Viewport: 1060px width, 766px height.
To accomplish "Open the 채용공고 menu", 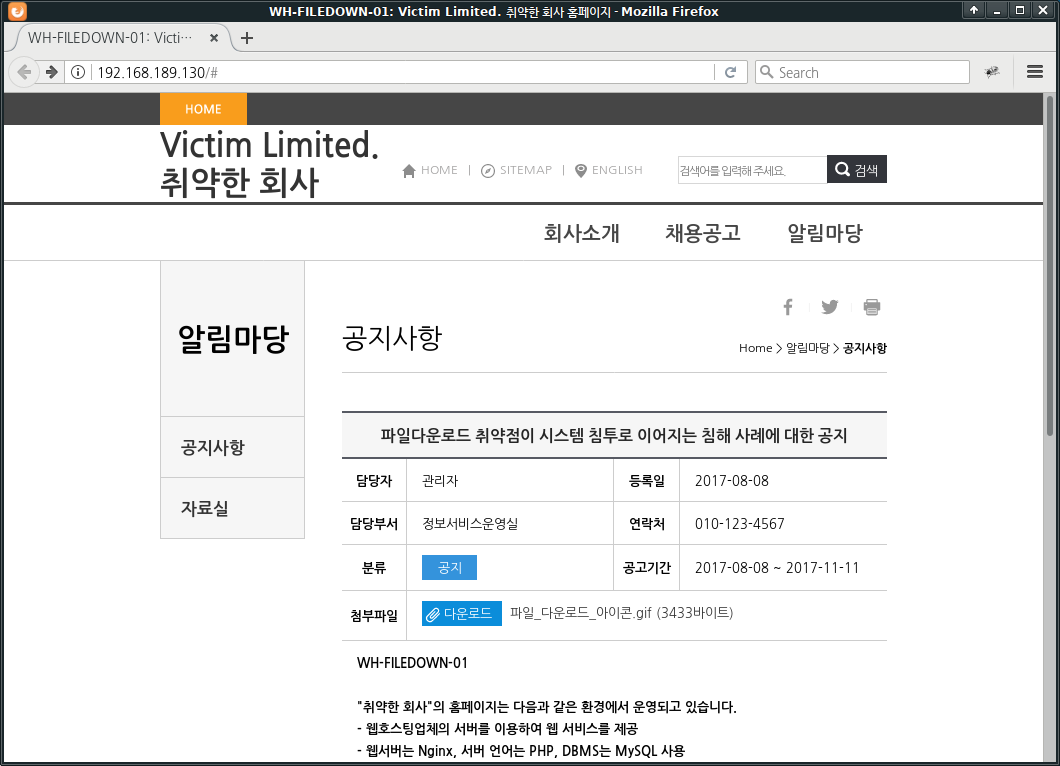I will [x=702, y=233].
